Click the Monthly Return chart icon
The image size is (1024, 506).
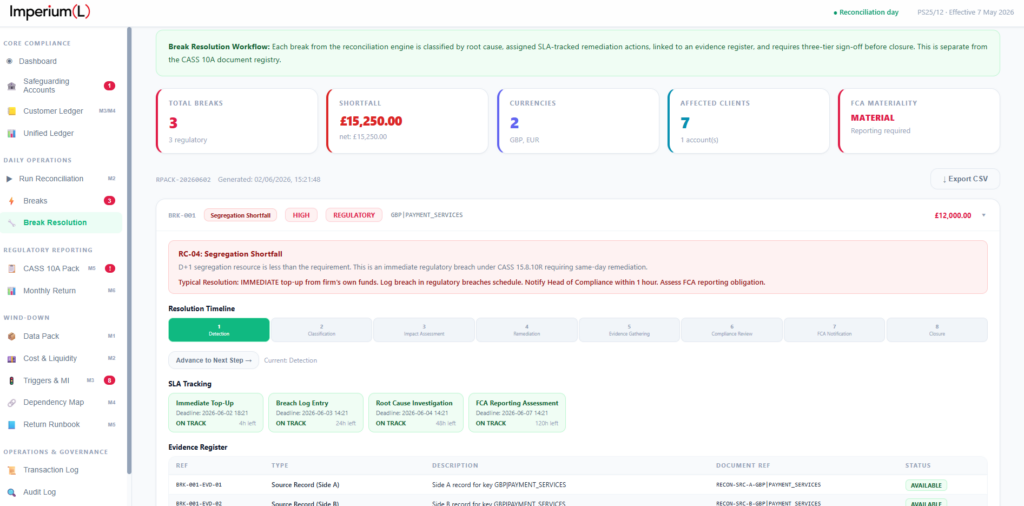point(11,291)
